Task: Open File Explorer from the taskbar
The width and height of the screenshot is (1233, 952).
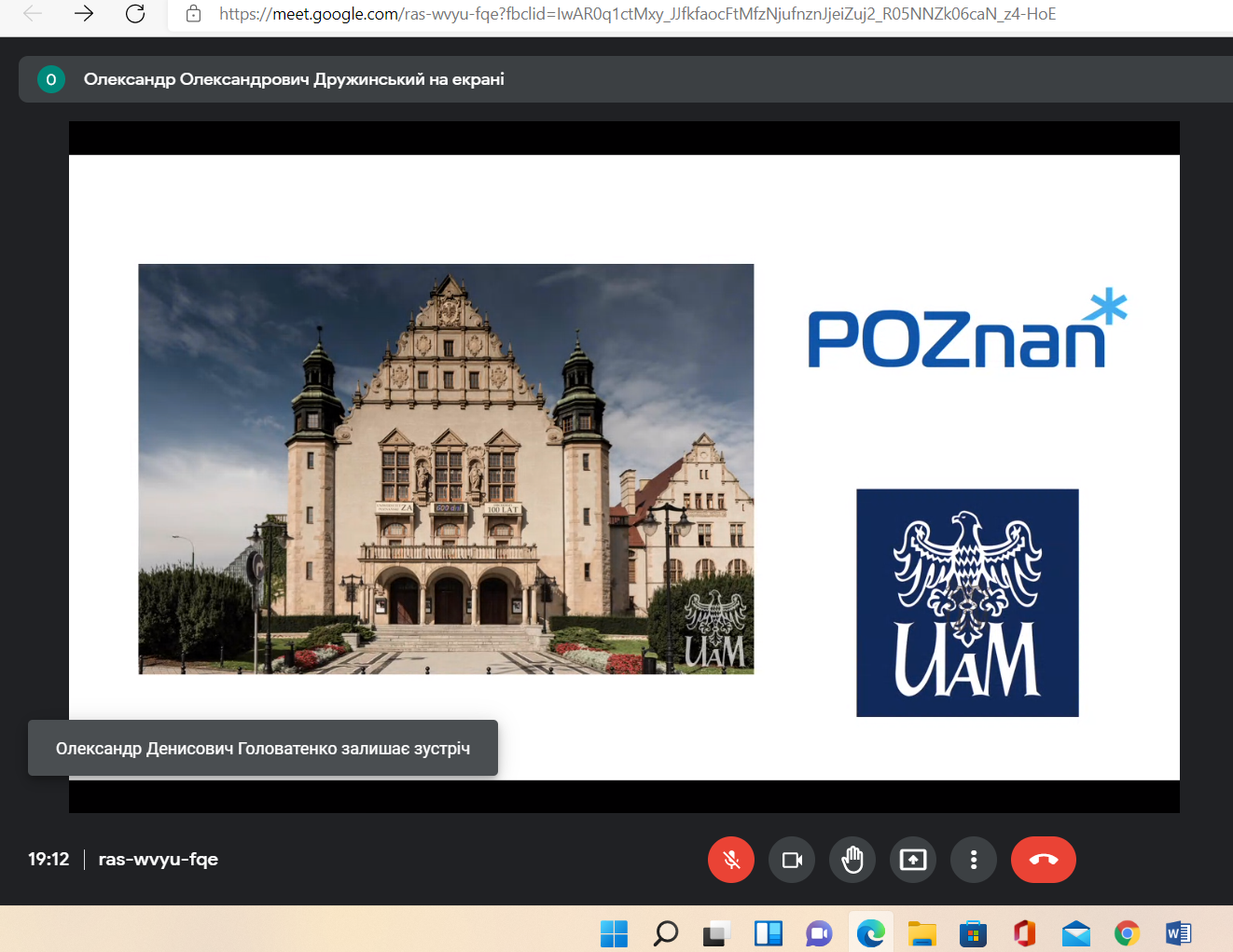Action: click(x=921, y=932)
